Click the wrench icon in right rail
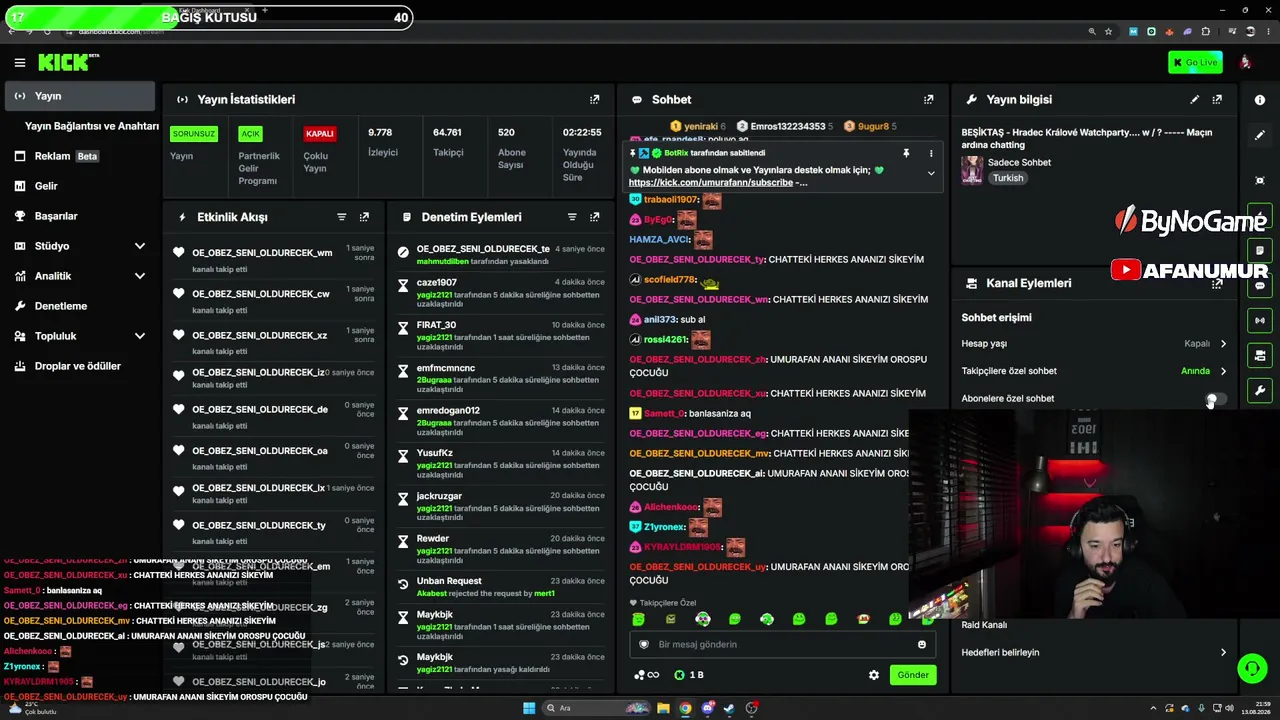1280x720 pixels. pos(1260,390)
